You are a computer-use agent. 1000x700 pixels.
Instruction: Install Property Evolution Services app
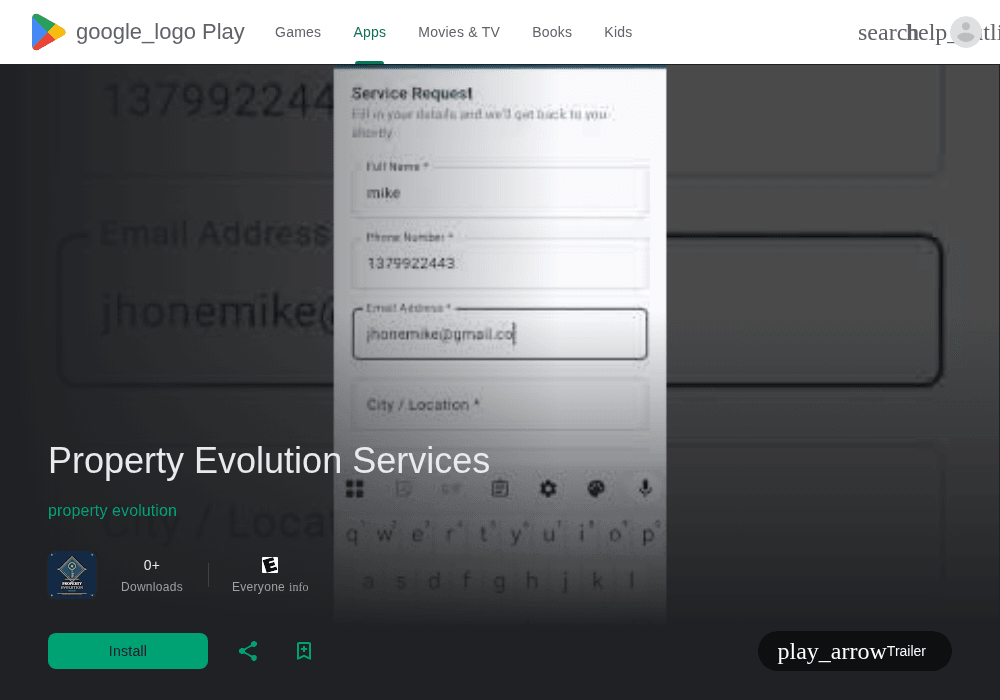click(x=128, y=651)
